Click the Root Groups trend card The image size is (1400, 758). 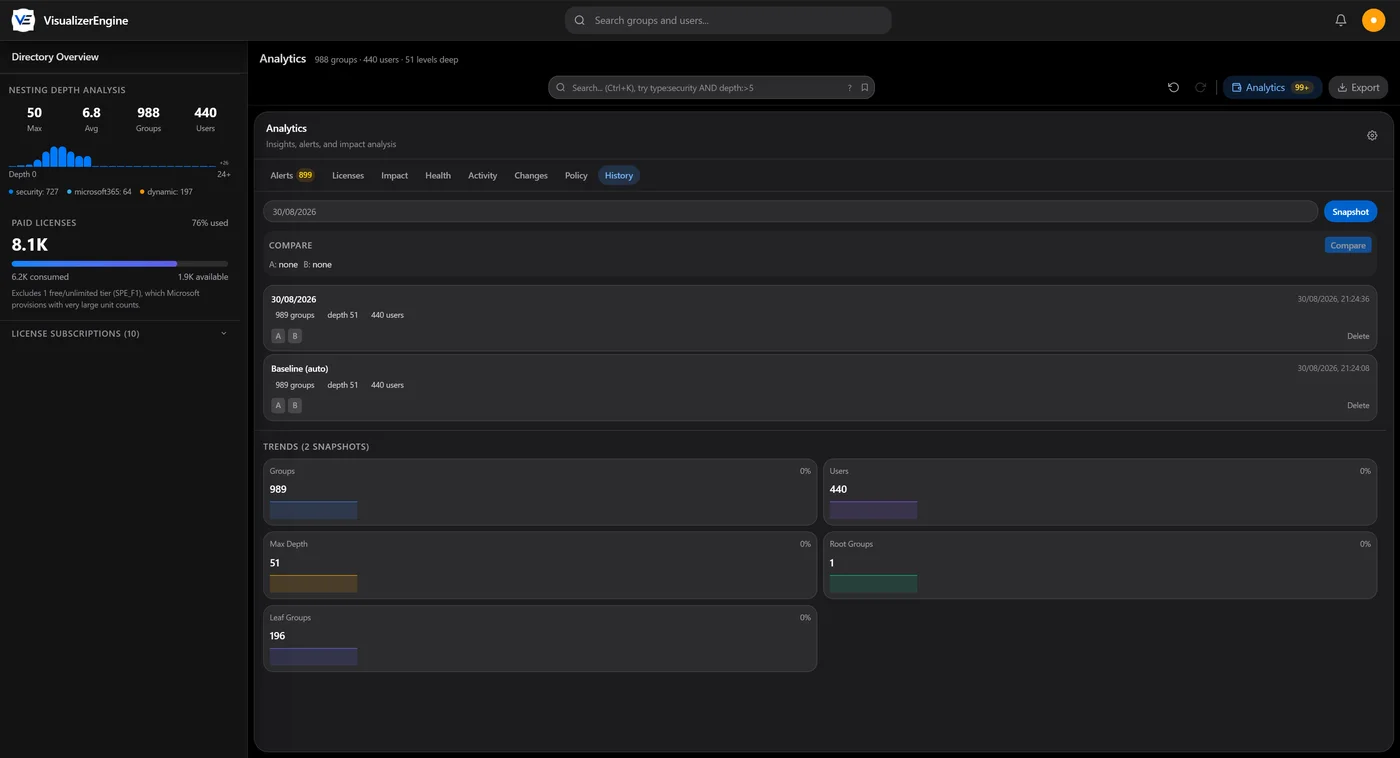coord(1100,565)
